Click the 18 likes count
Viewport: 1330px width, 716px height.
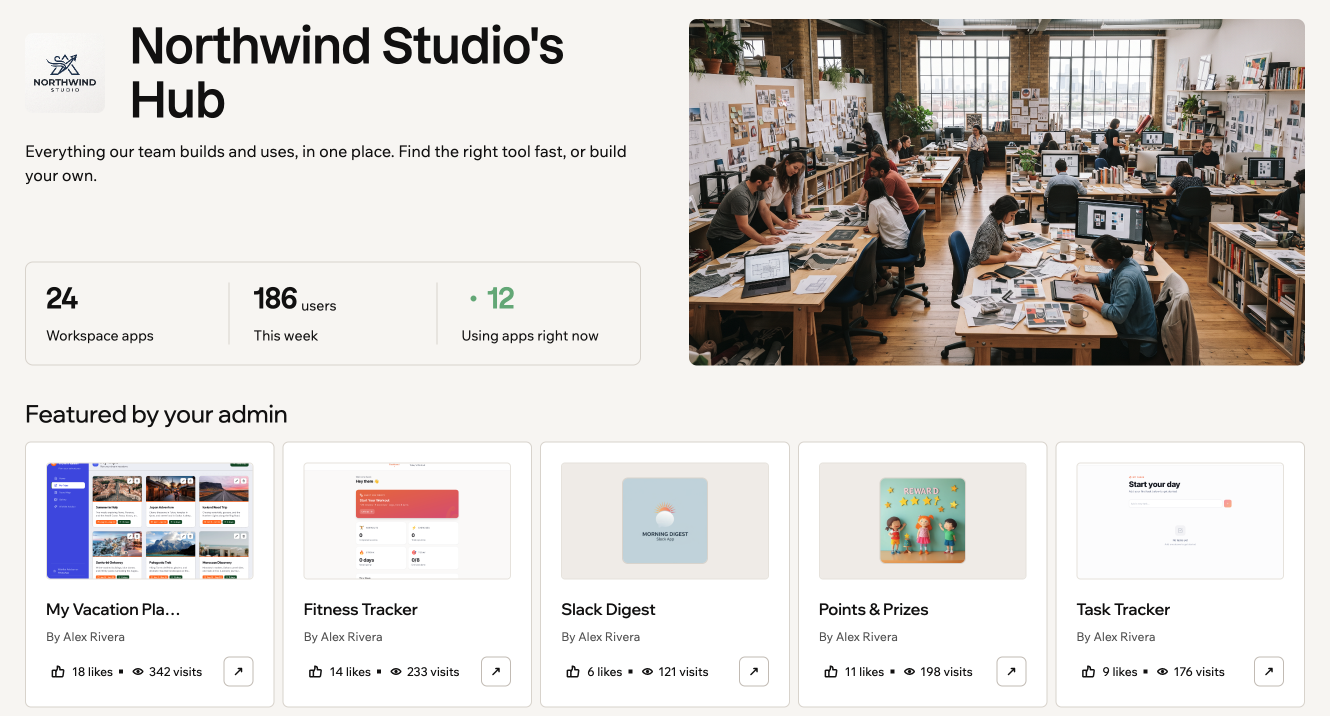click(92, 672)
